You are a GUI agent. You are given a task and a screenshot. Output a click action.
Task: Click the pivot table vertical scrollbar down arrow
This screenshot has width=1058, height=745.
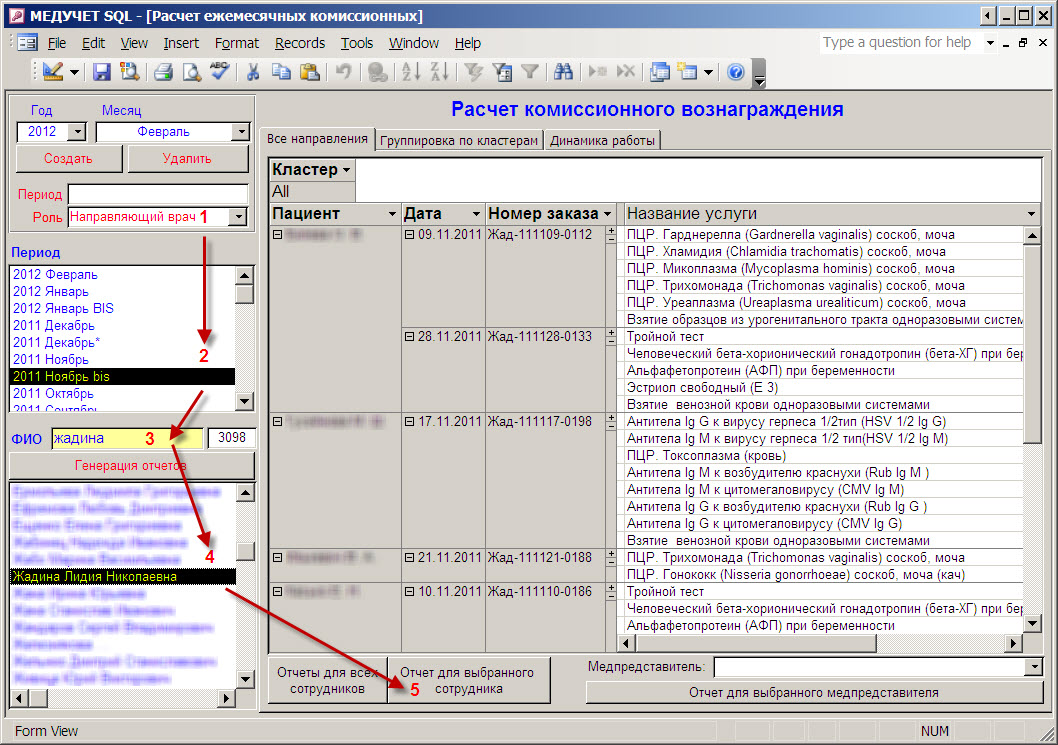click(x=1032, y=624)
